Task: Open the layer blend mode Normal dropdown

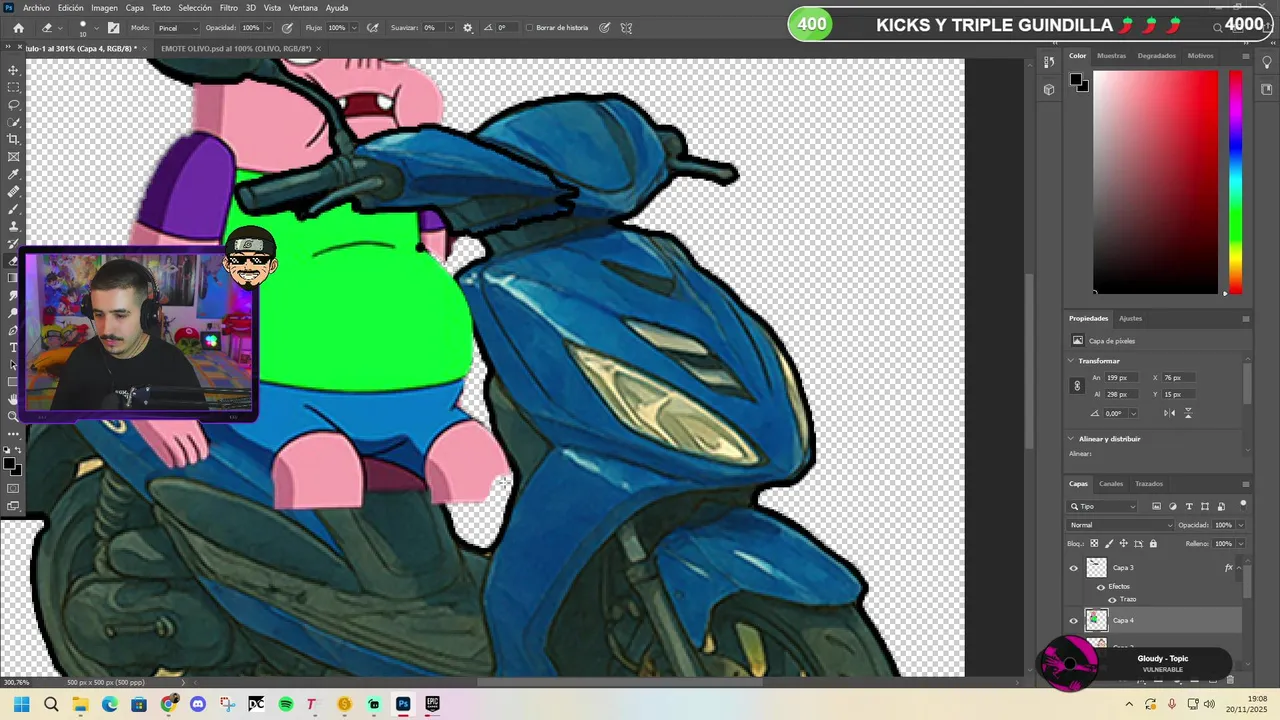Action: pos(1121,525)
